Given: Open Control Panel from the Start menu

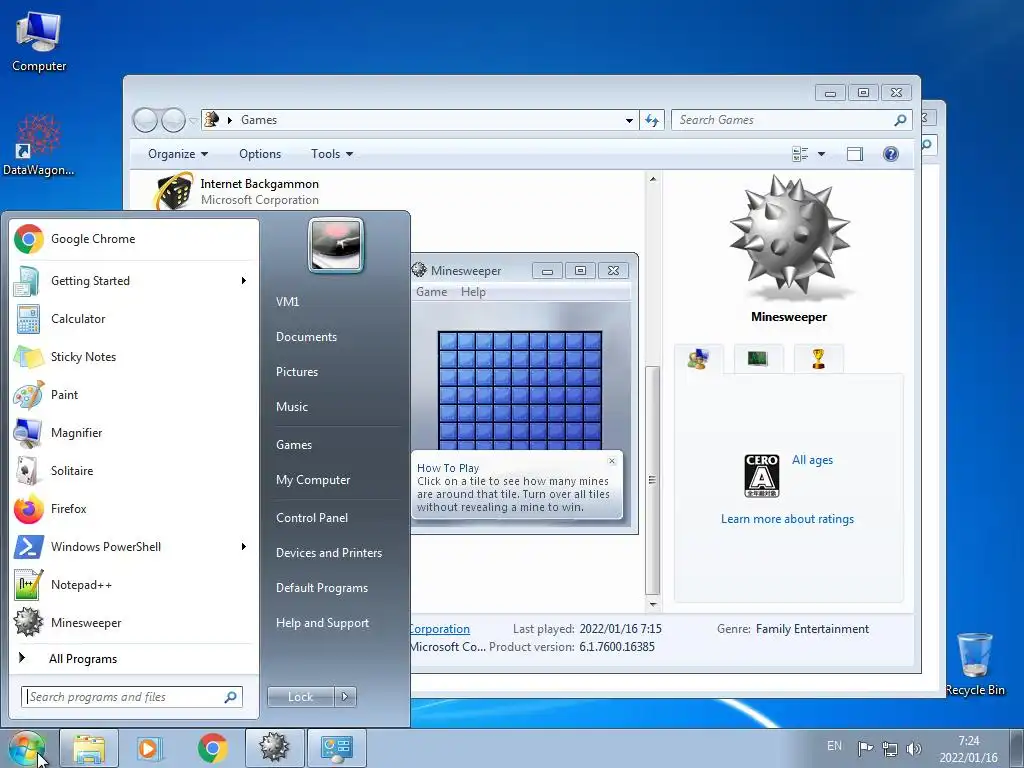Looking at the screenshot, I should pyautogui.click(x=312, y=518).
